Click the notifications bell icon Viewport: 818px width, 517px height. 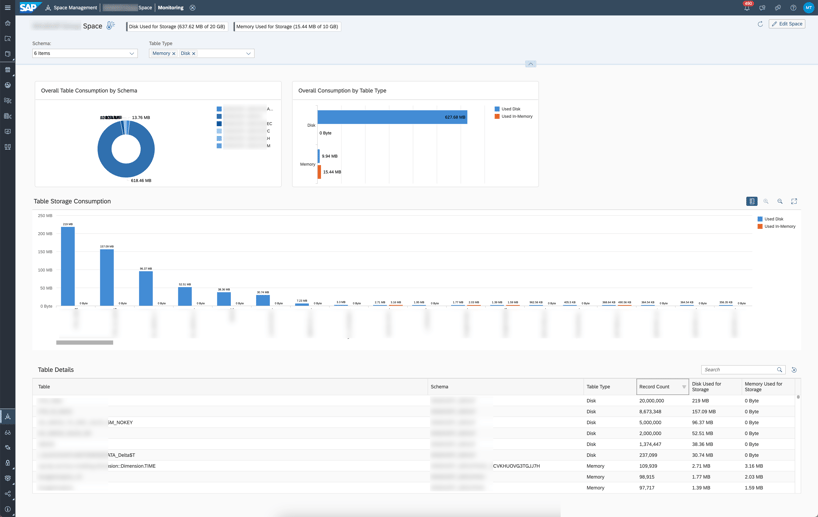[746, 8]
